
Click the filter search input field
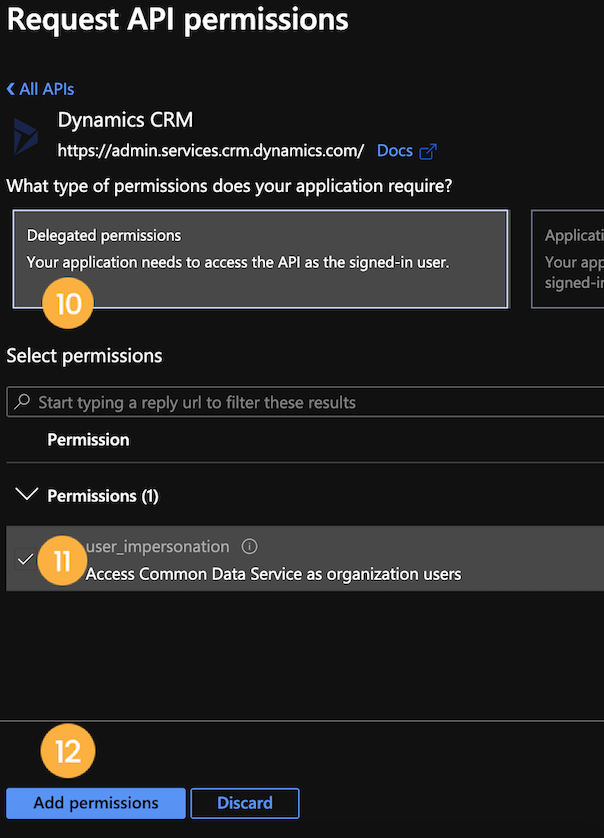point(250,401)
